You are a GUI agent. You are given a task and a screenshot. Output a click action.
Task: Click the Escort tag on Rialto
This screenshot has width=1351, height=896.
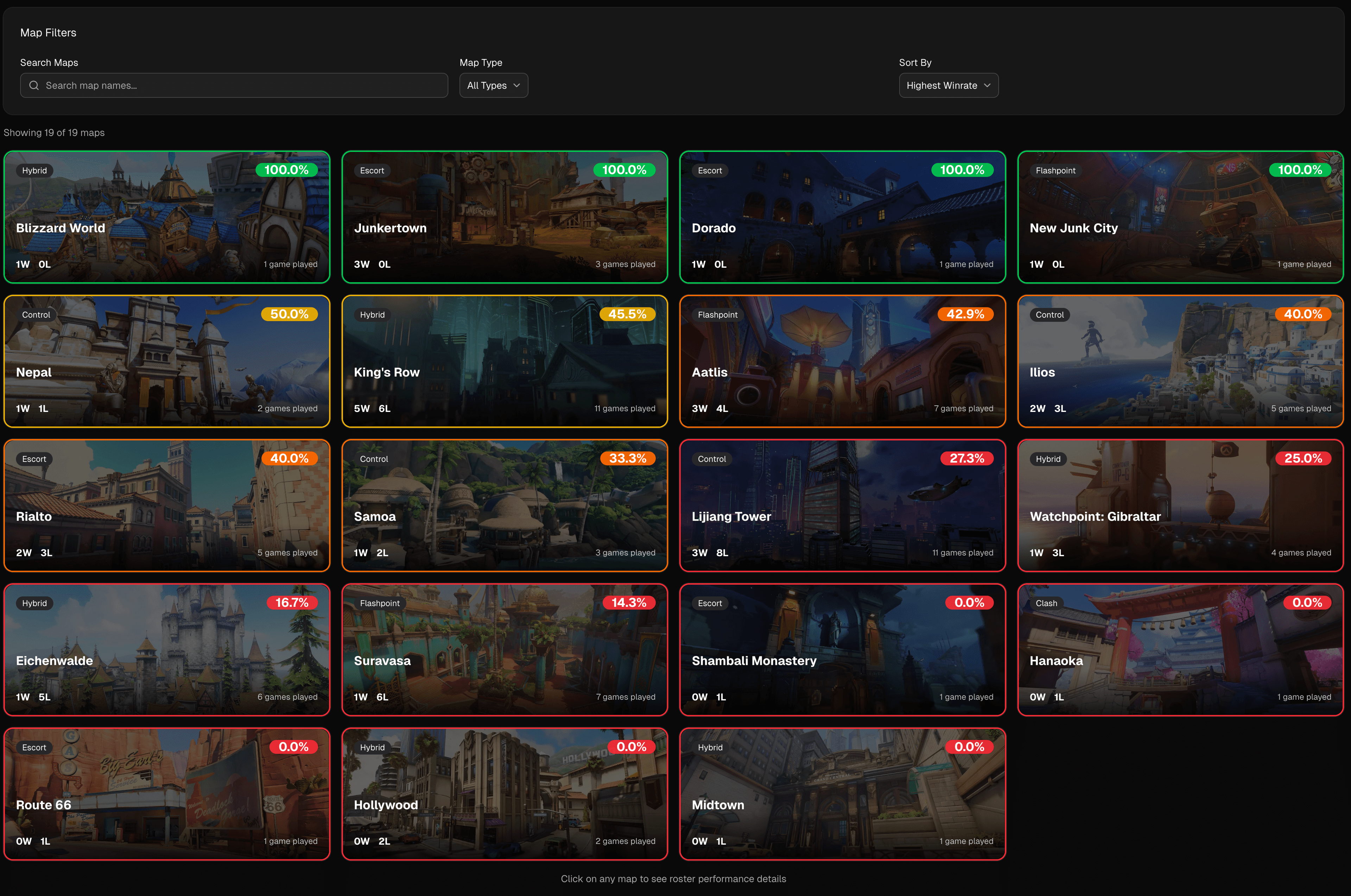click(x=34, y=458)
